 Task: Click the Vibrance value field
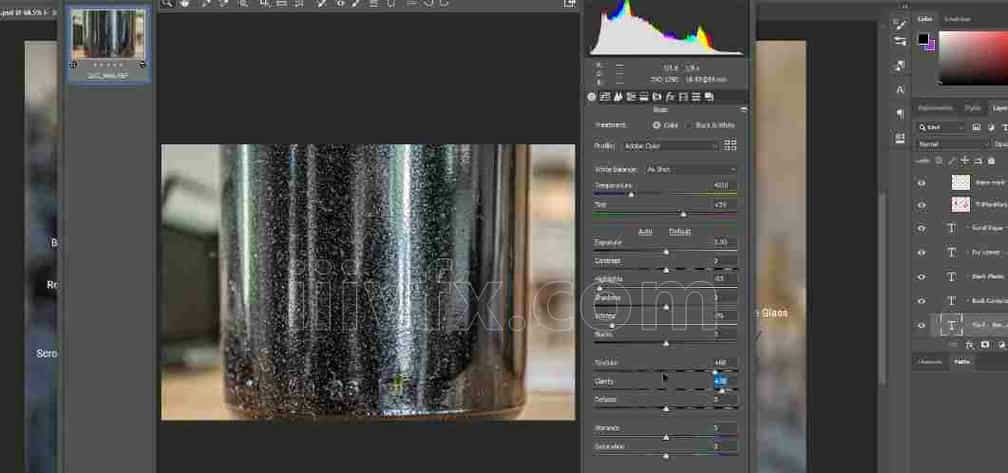(x=724, y=428)
